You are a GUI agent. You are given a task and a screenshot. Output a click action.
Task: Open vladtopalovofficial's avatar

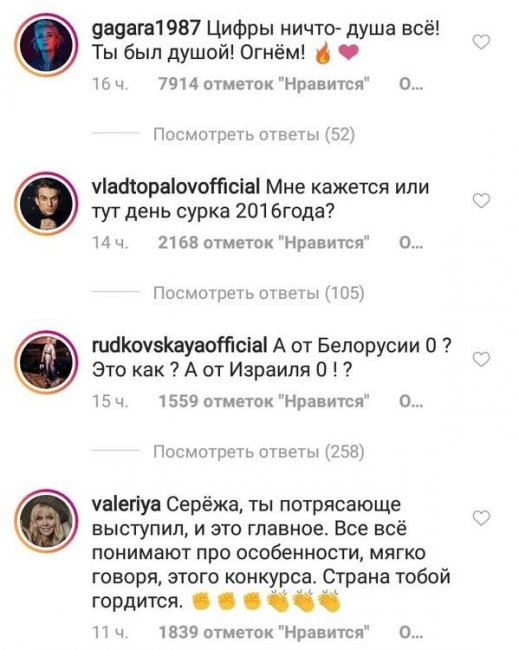(x=46, y=204)
